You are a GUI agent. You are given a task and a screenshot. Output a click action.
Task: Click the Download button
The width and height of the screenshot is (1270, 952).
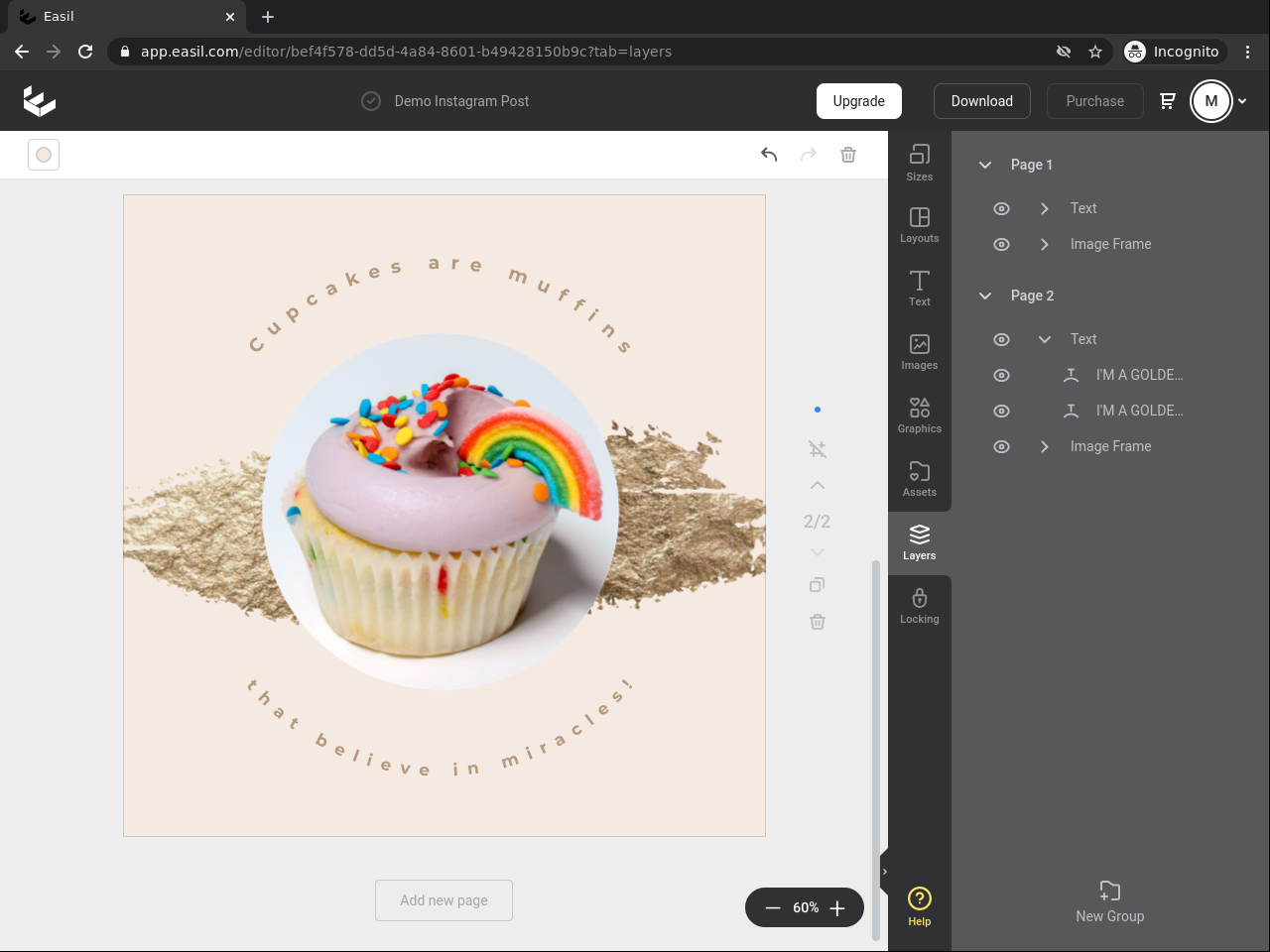(x=982, y=101)
